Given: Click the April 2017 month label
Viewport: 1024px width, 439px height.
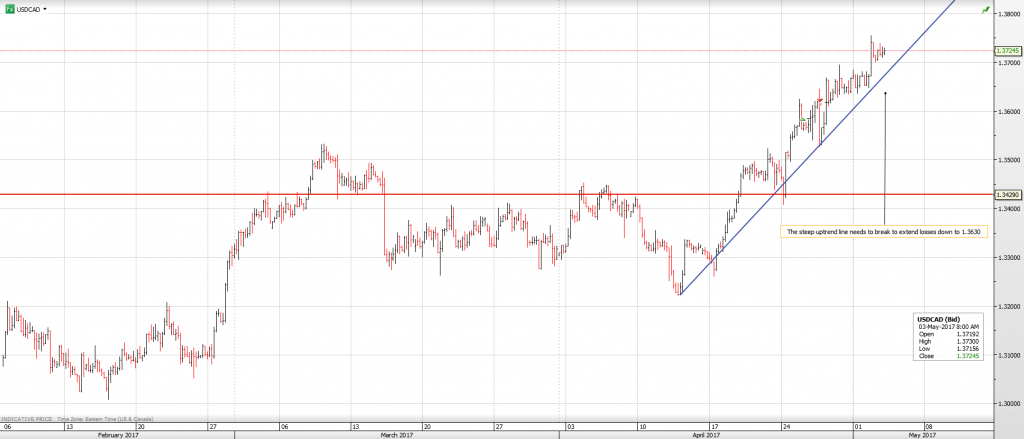Looking at the screenshot, I should tap(706, 434).
